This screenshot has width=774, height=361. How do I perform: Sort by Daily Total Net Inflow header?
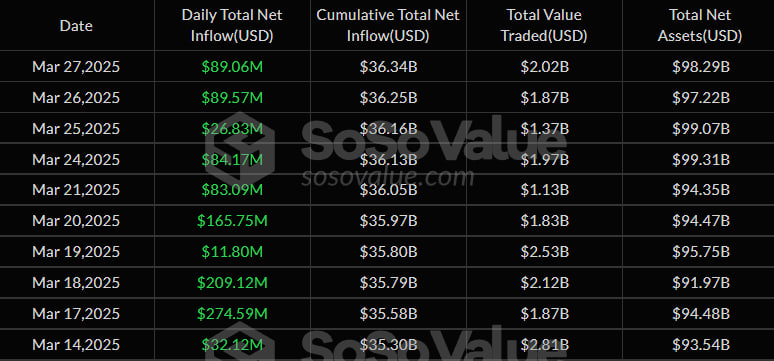(x=232, y=25)
